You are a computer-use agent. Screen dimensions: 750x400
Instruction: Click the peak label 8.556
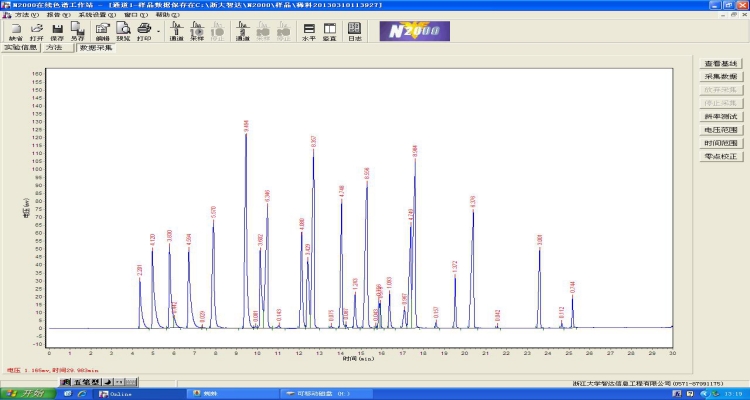(367, 174)
